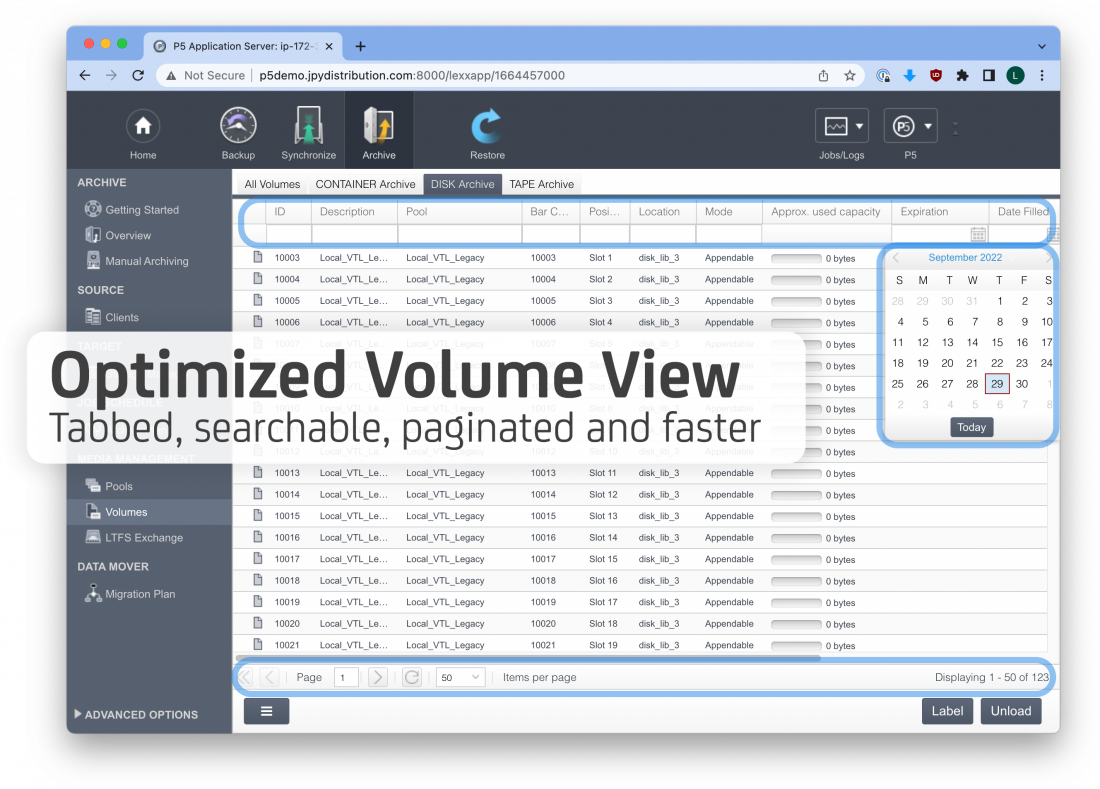Reload the browser page
The image size is (1100, 789).
tap(138, 75)
